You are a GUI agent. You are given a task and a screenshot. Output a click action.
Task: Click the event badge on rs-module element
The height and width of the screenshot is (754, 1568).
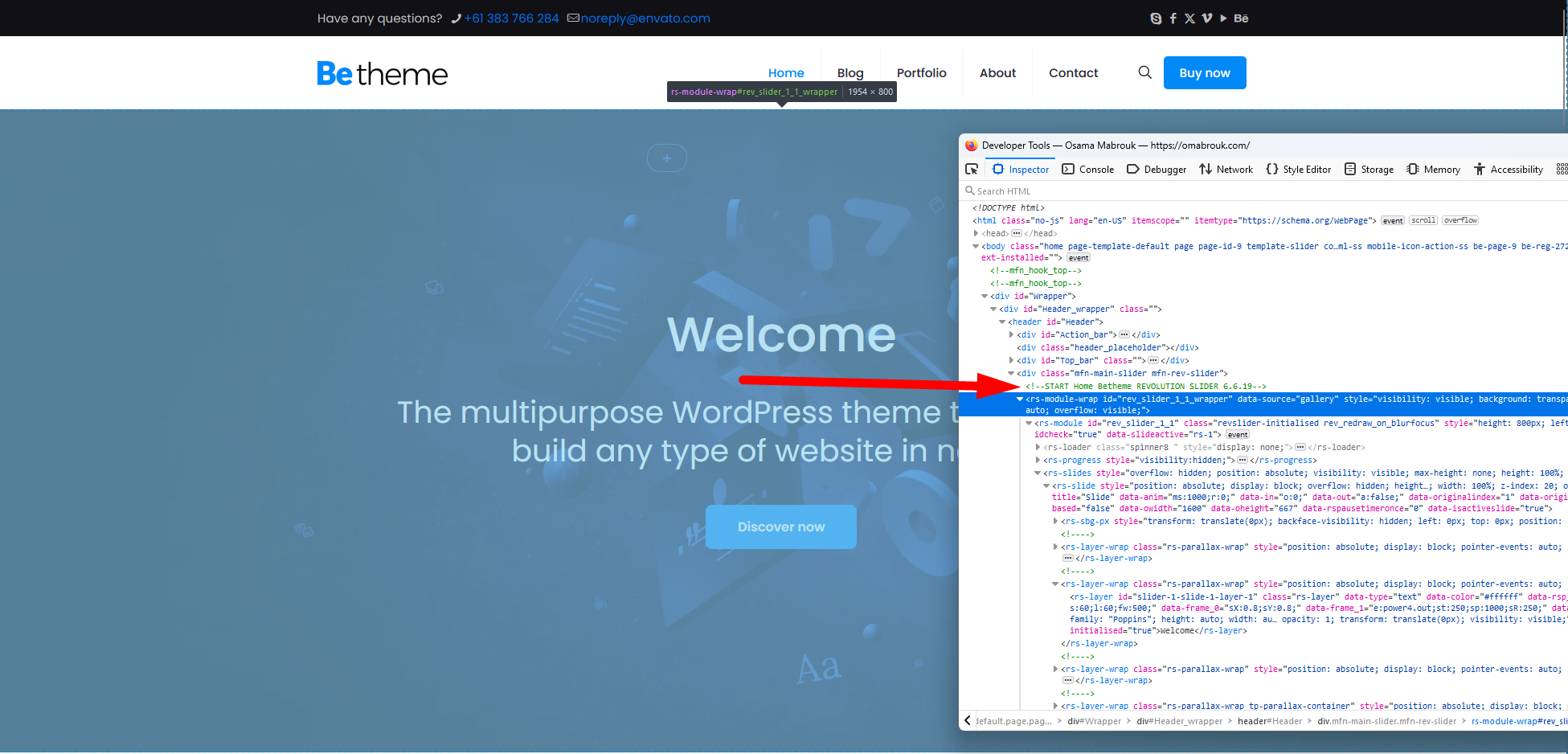click(1238, 435)
